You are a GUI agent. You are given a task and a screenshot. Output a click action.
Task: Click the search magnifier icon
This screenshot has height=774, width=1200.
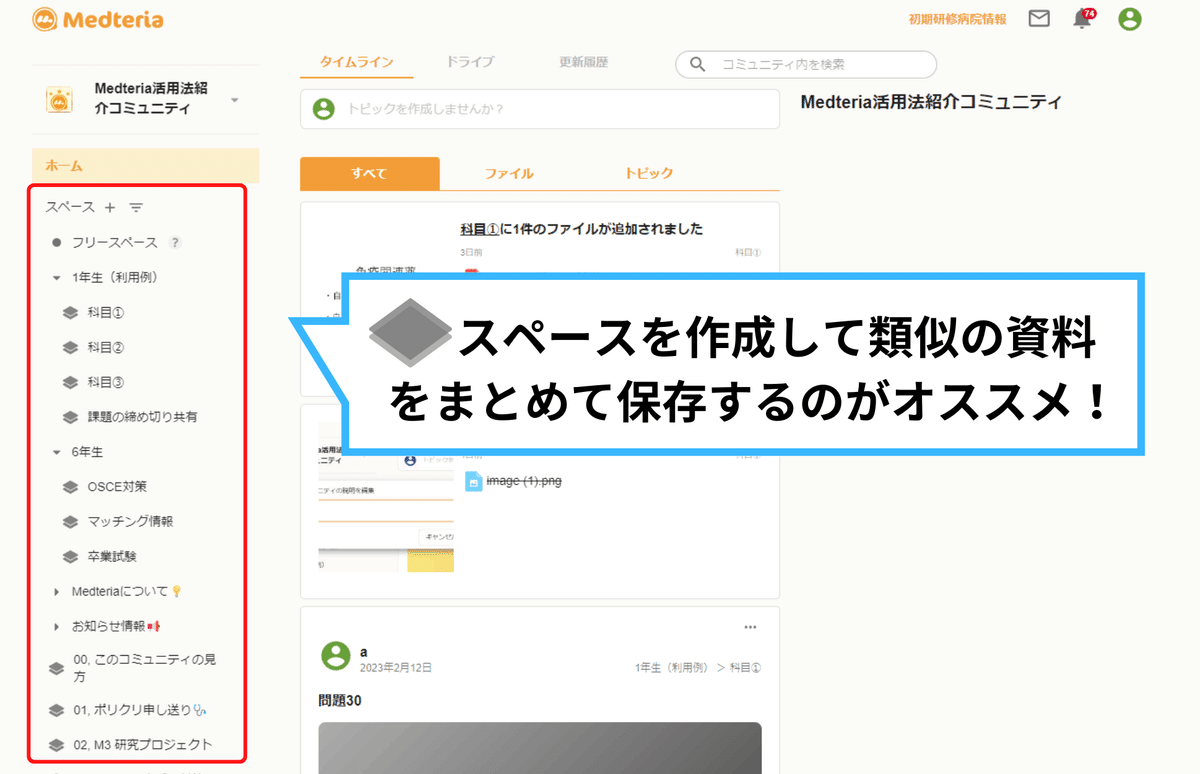pos(697,64)
